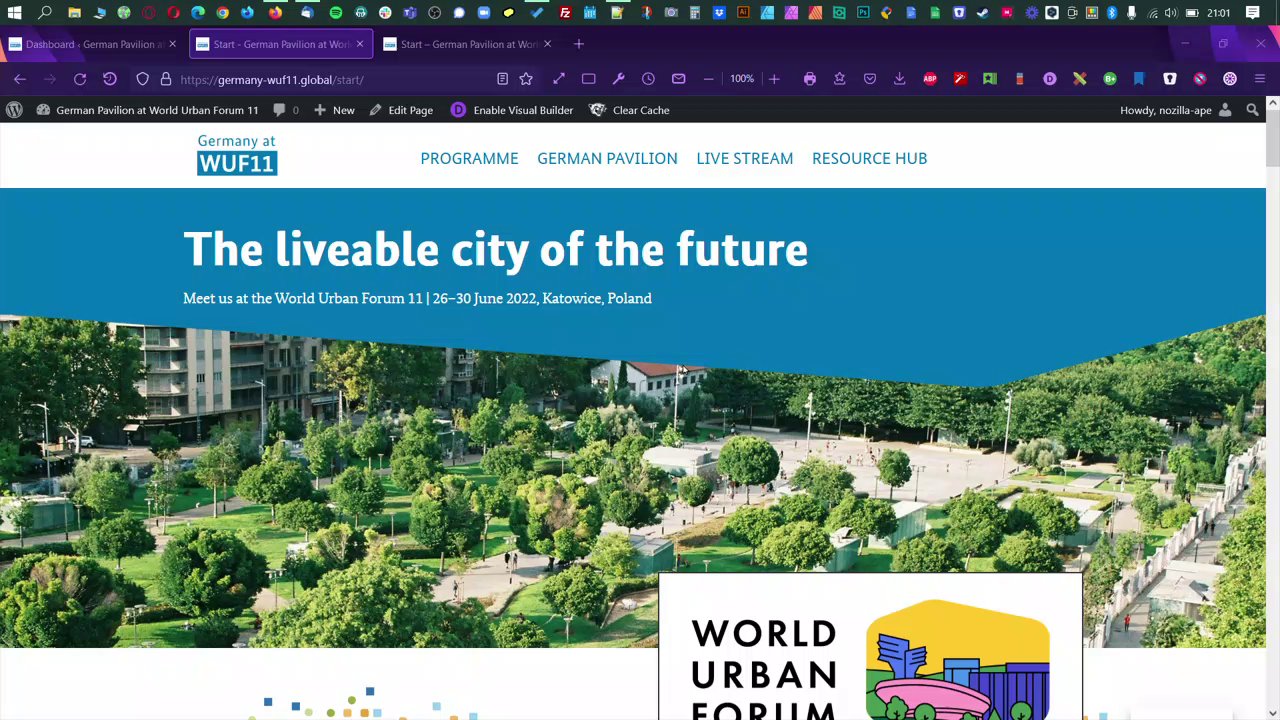Open Photoshop from the taskbar
Image resolution: width=1280 pixels, height=720 pixels.
(862, 13)
